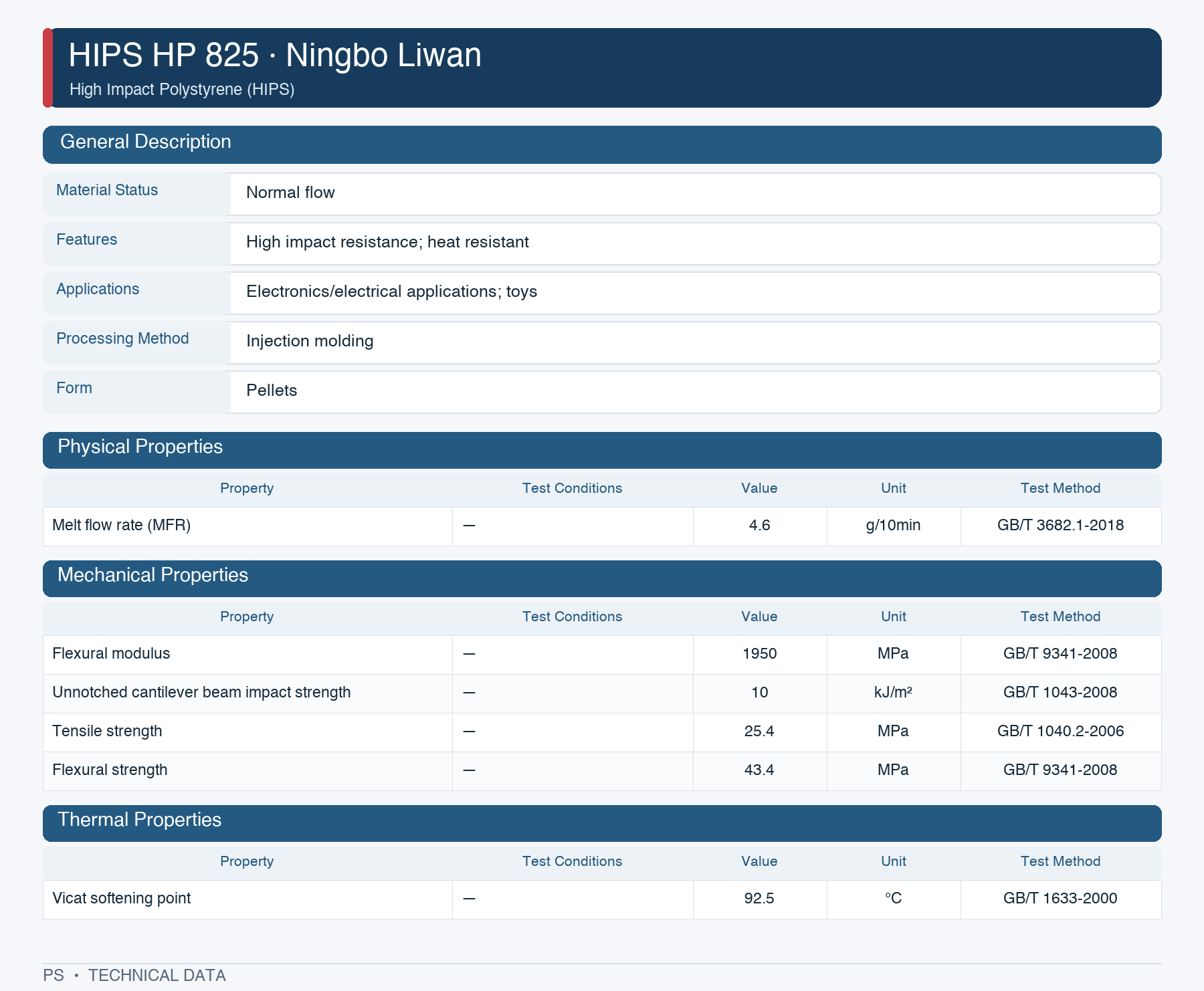Select the 1950 flexural modulus value
The image size is (1204, 991).
coord(760,654)
